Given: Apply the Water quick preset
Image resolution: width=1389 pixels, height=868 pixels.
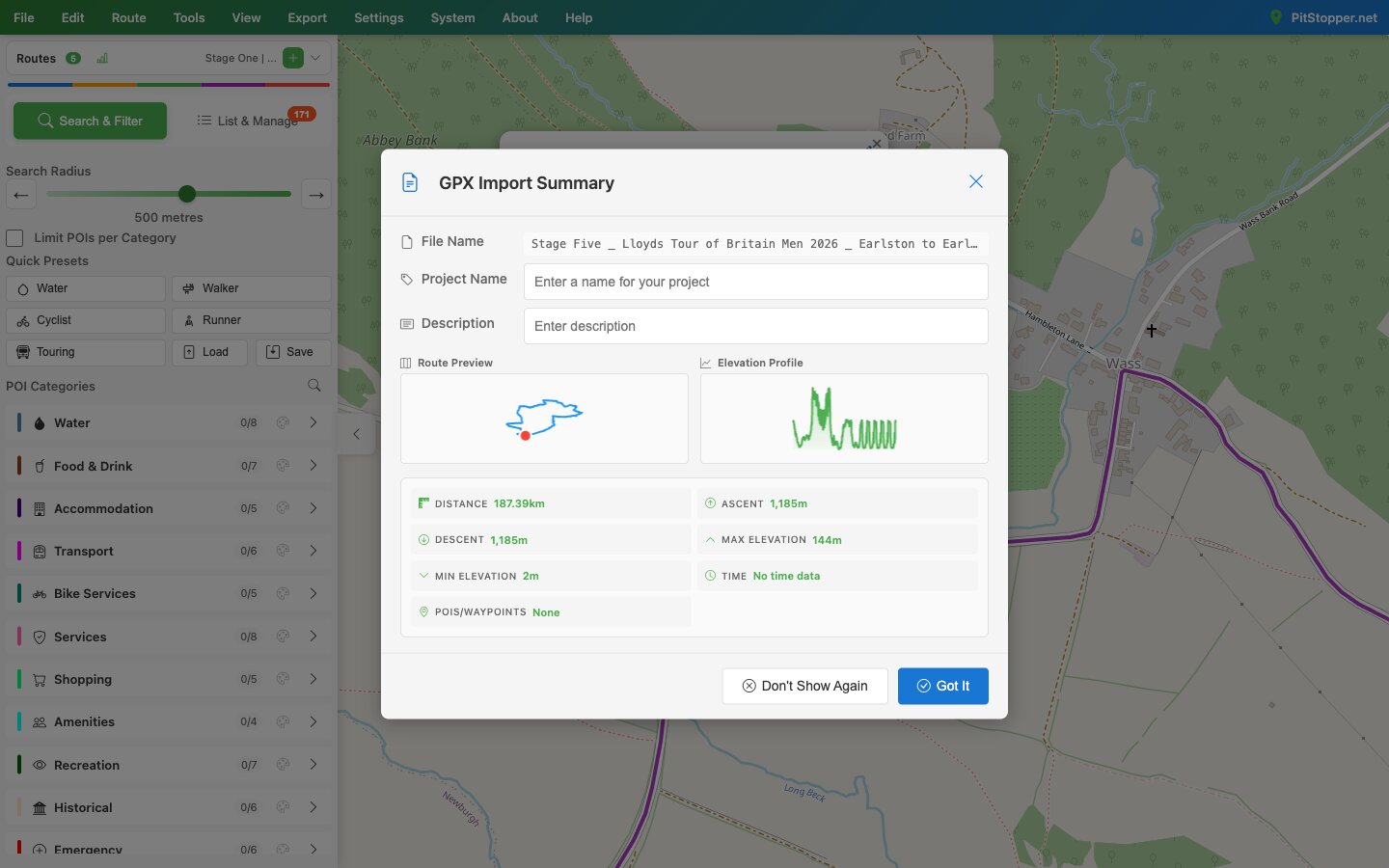Looking at the screenshot, I should 86,288.
